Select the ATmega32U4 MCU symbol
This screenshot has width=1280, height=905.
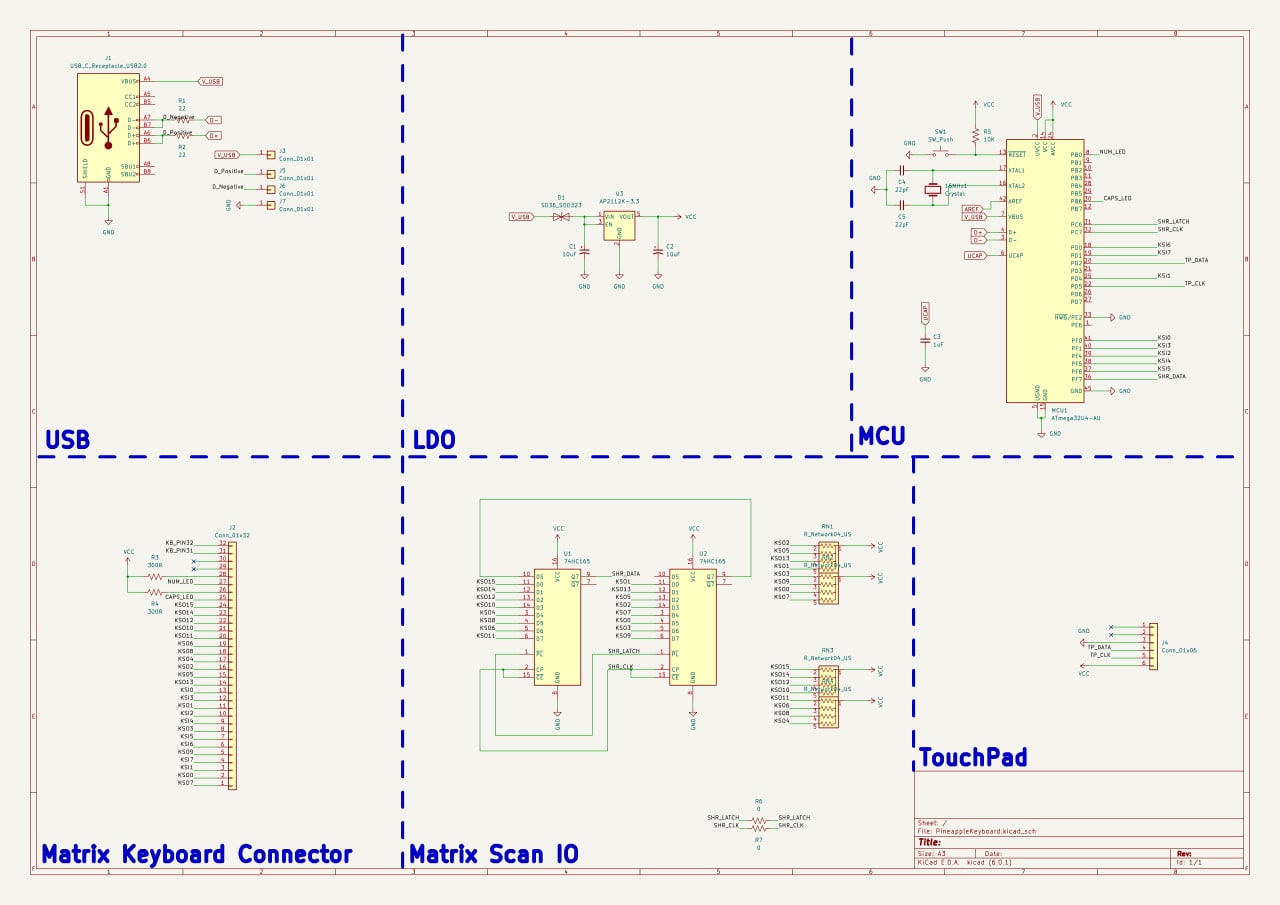[x=1044, y=270]
